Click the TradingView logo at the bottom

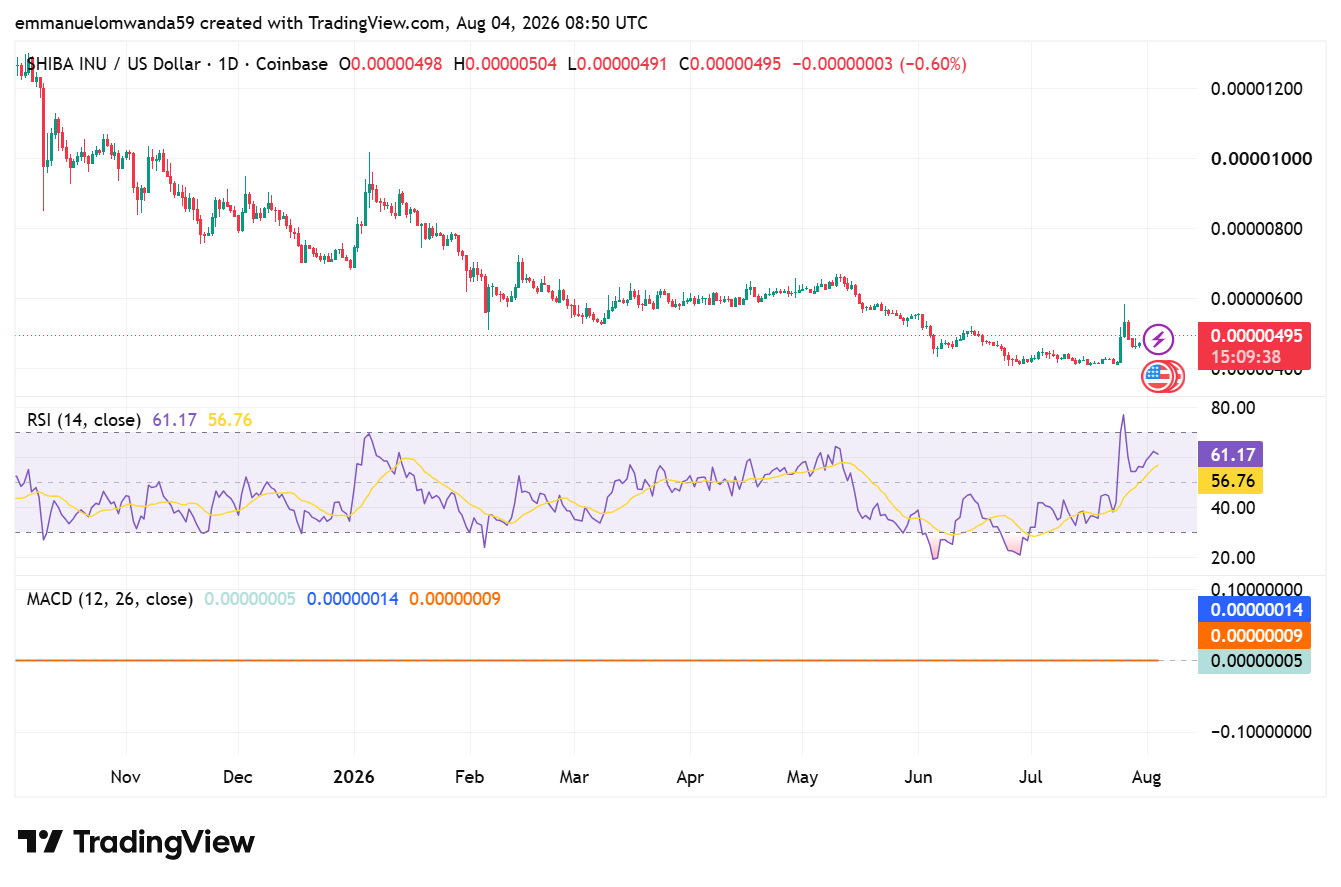(x=136, y=842)
